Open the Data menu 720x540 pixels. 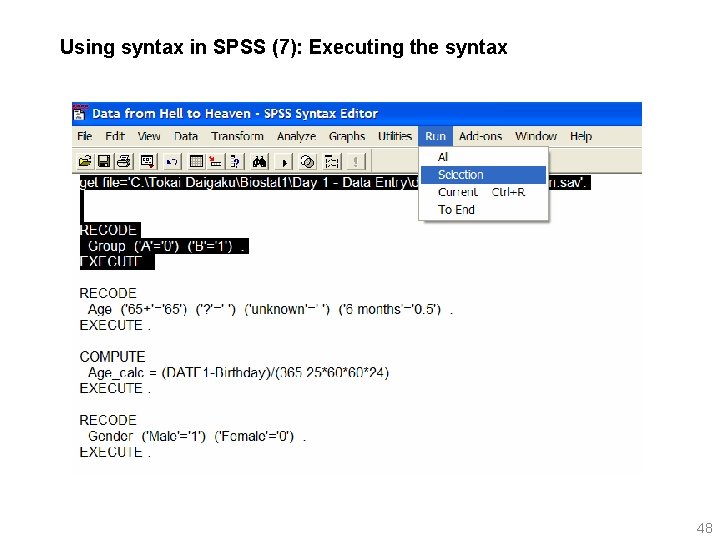tap(186, 136)
